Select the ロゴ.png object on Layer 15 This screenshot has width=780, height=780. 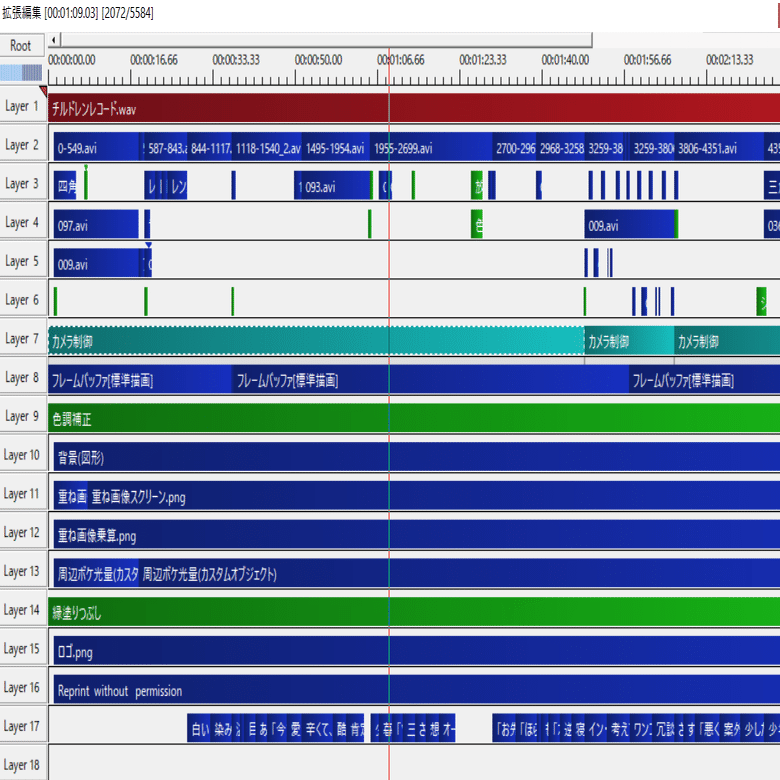pos(417,651)
